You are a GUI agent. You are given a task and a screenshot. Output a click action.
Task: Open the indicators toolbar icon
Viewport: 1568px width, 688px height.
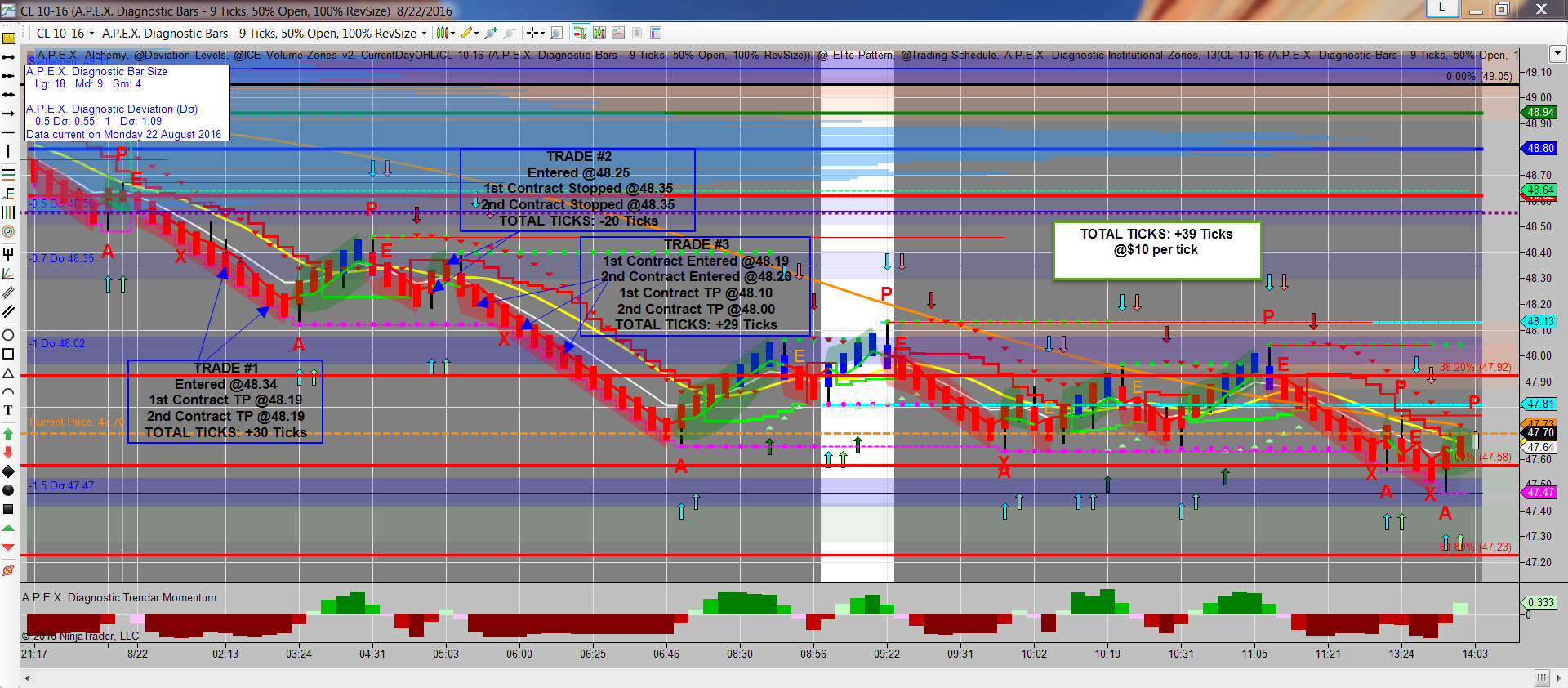point(599,33)
